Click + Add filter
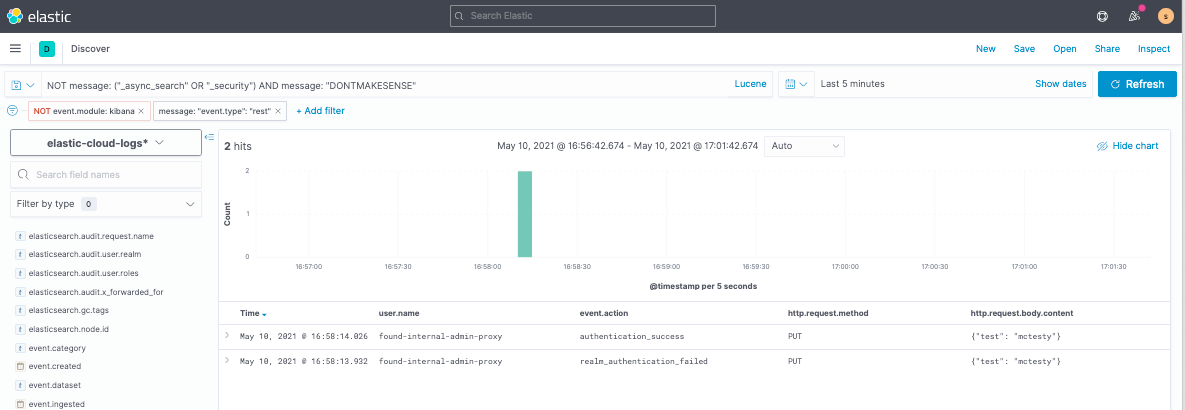 (x=320, y=111)
